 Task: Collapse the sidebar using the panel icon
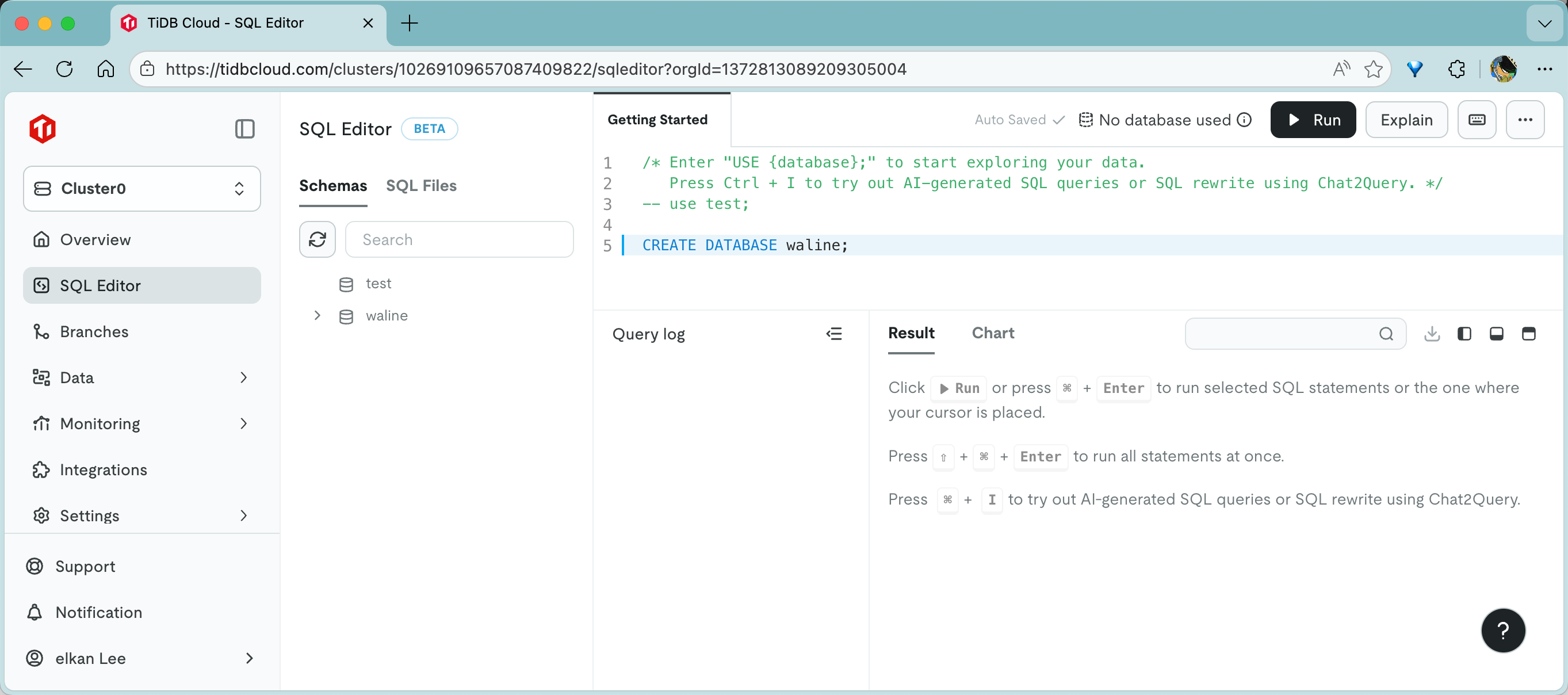pos(244,129)
